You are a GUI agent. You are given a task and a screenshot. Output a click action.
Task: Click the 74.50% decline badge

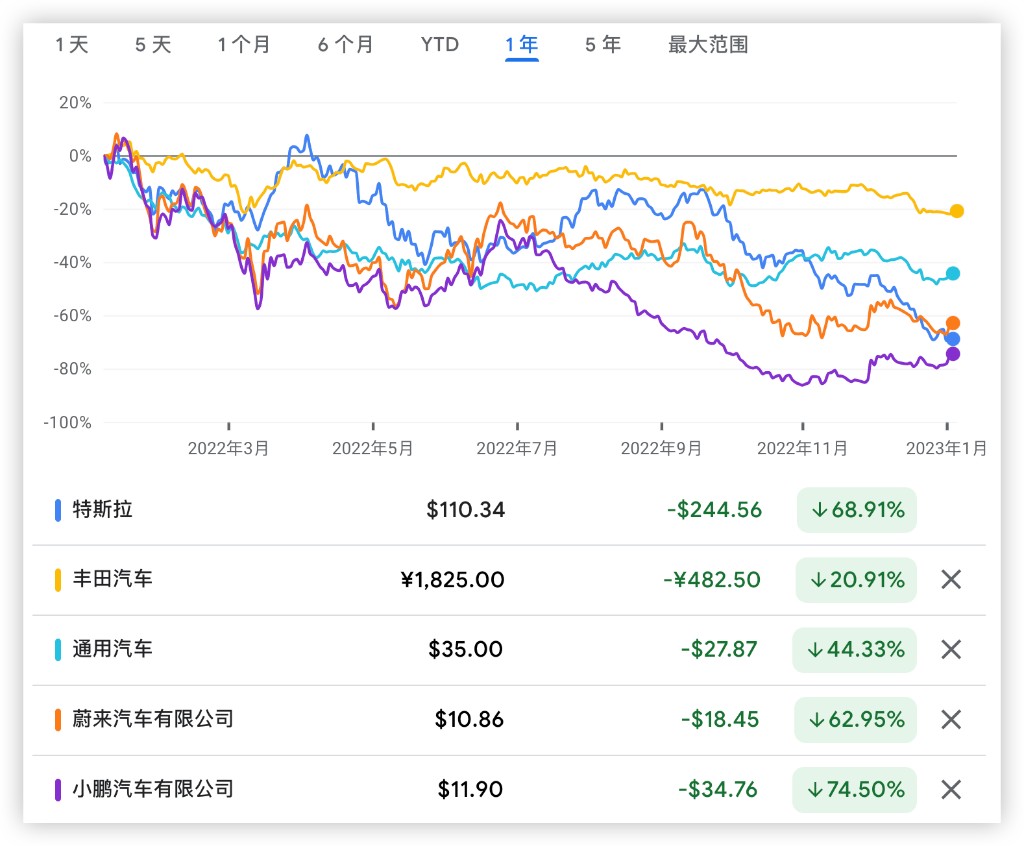857,789
